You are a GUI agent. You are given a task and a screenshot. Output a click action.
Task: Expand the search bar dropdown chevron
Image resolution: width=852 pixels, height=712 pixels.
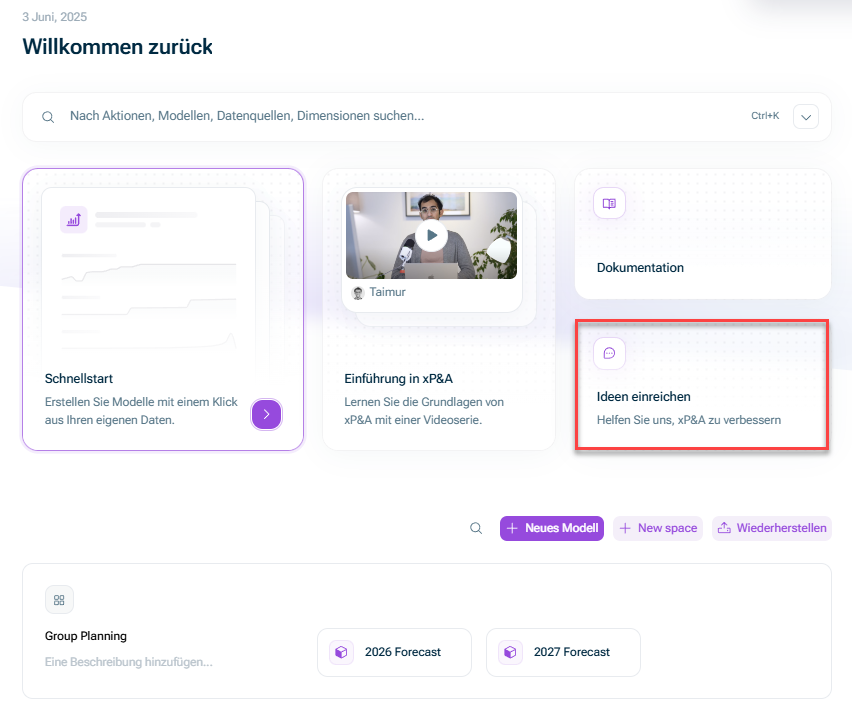click(806, 116)
